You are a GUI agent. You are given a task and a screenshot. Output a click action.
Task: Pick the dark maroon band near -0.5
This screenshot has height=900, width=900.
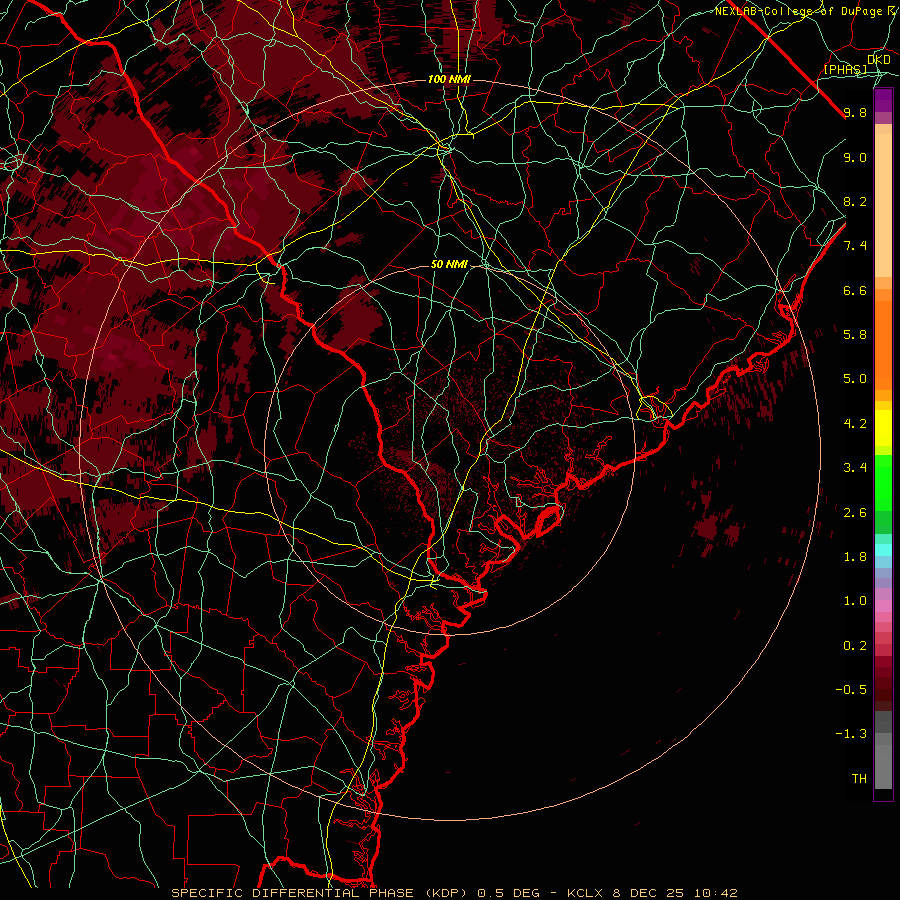[883, 689]
